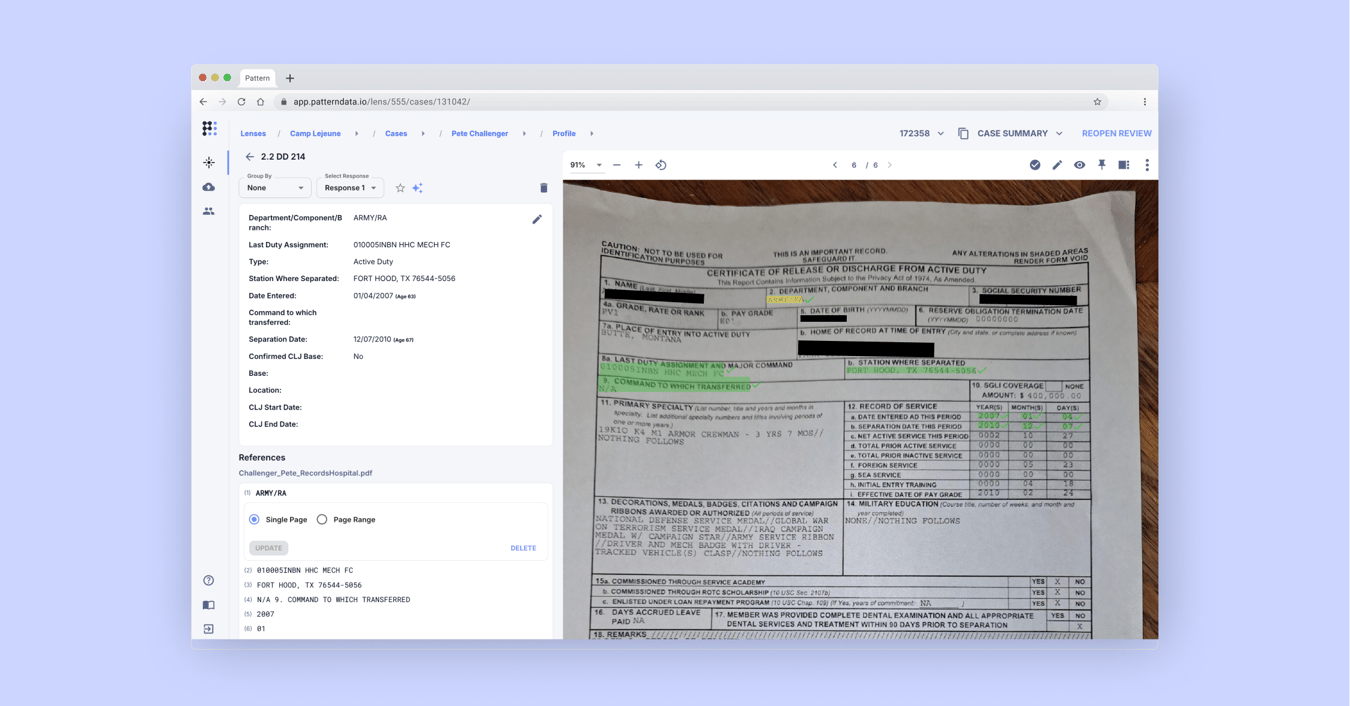Expand the arrow after Pete Challenger breadcrumb
Image resolution: width=1350 pixels, height=706 pixels.
tap(524, 133)
